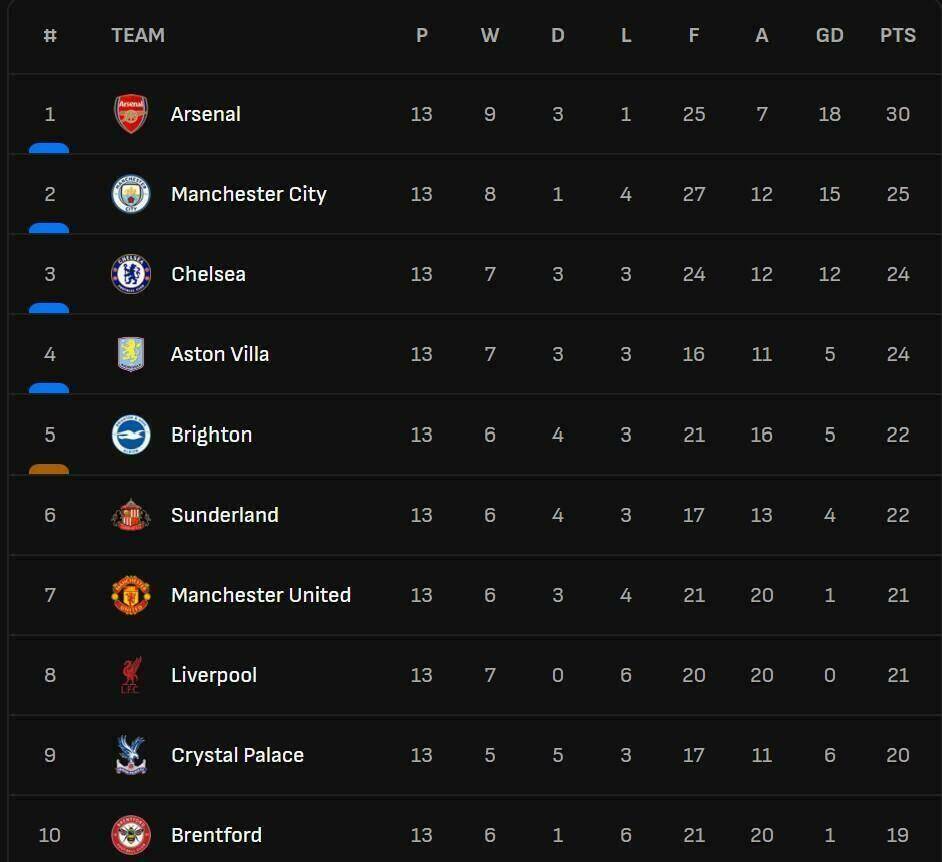This screenshot has width=942, height=862.
Task: Click the Aston Villa club crest
Action: 131,354
